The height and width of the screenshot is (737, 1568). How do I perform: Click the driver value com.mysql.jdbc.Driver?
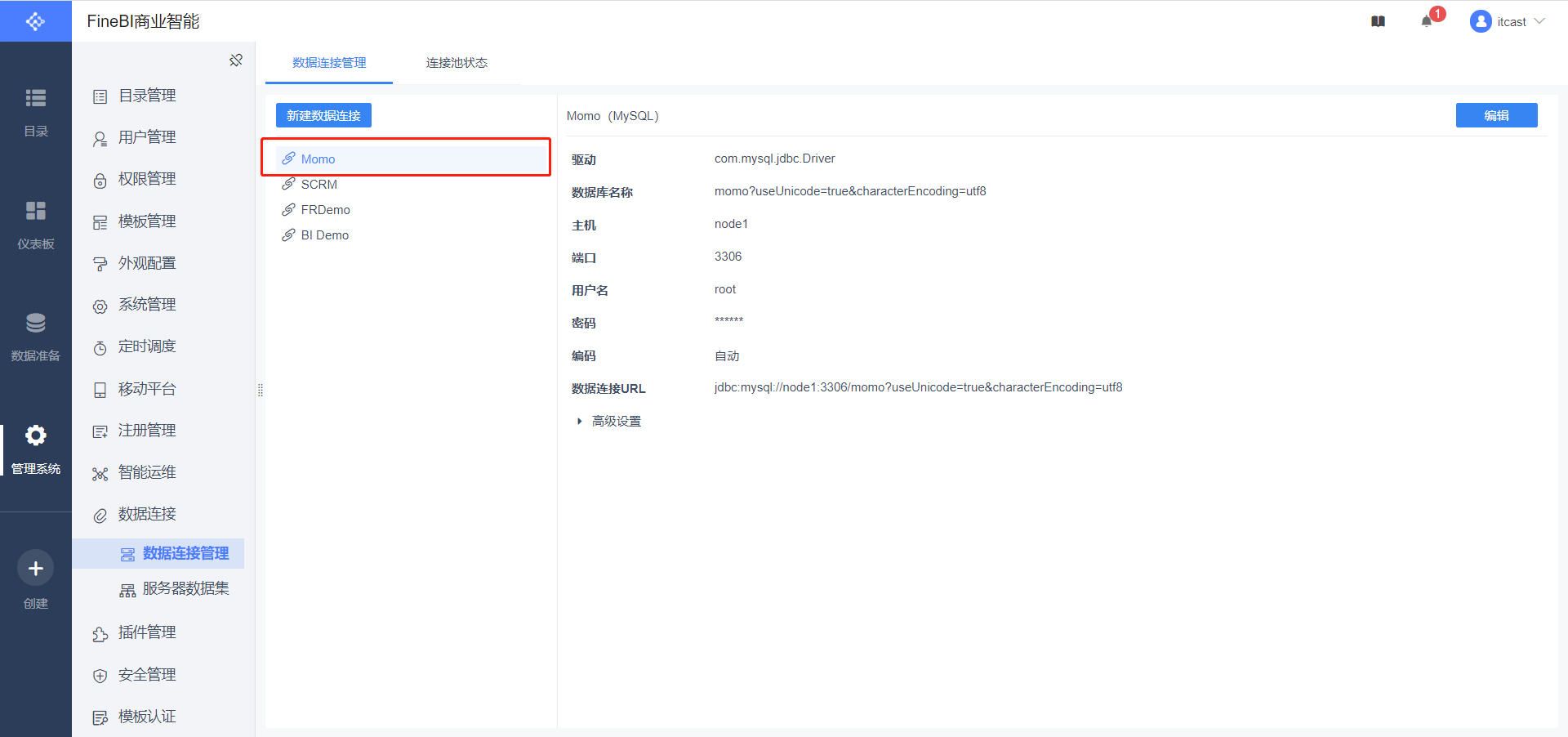(x=774, y=159)
